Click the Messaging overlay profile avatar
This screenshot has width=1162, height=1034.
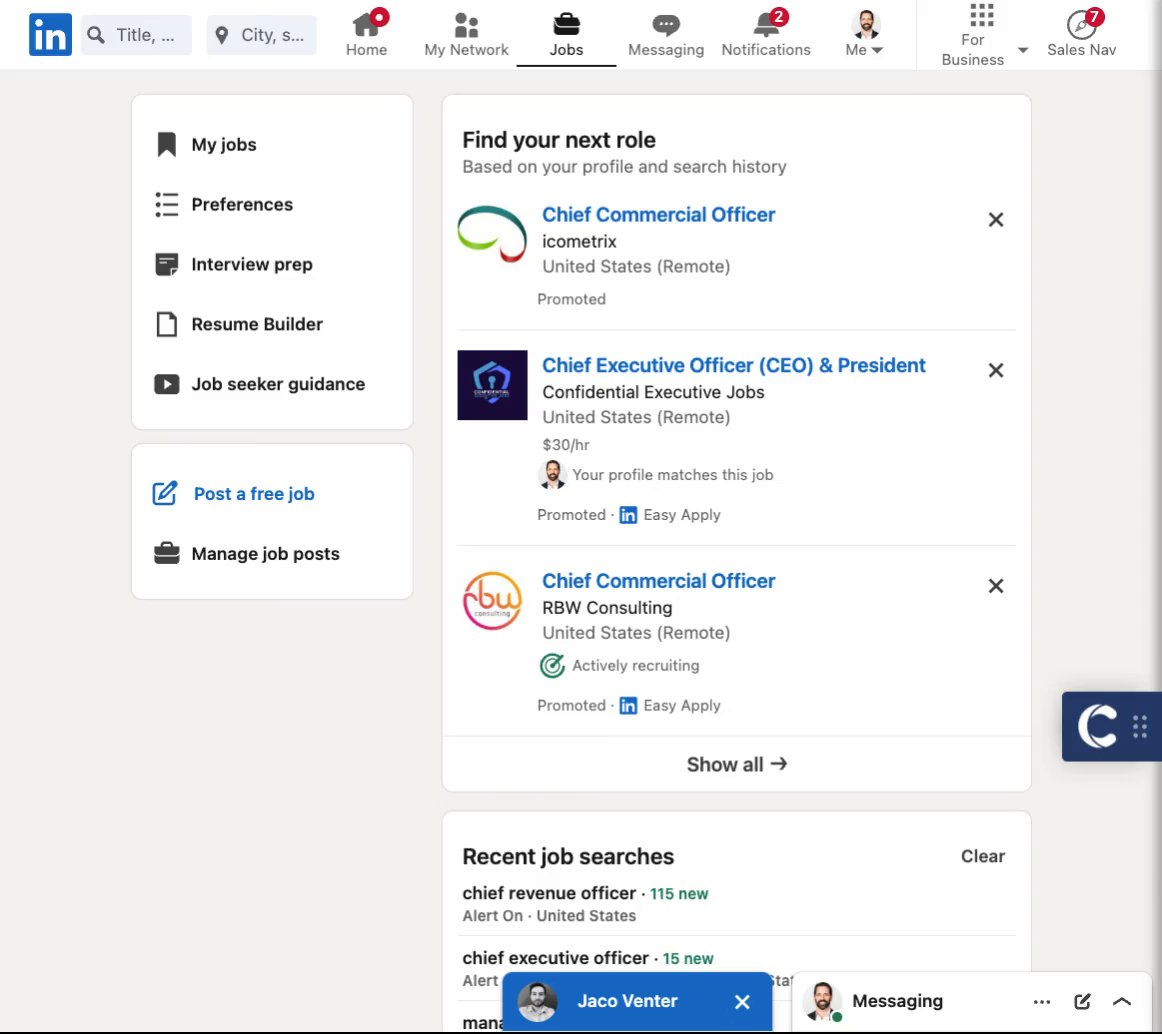pos(822,1001)
